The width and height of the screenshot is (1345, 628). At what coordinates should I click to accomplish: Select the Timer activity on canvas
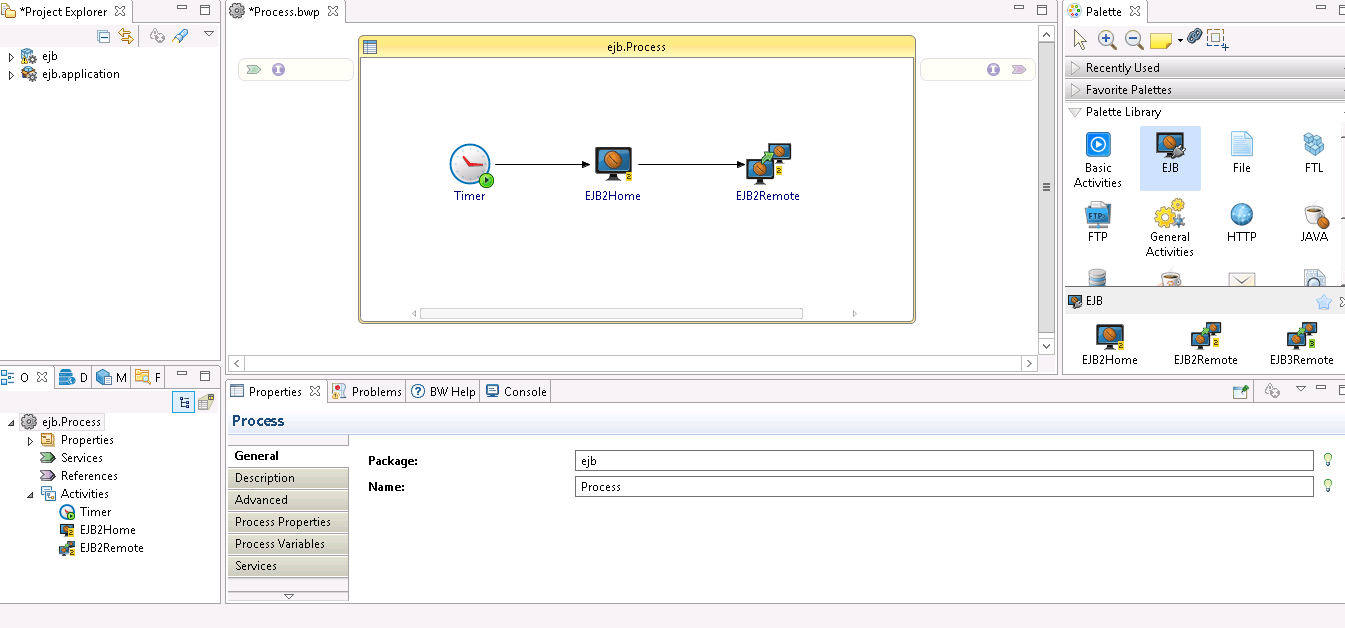pyautogui.click(x=470, y=166)
